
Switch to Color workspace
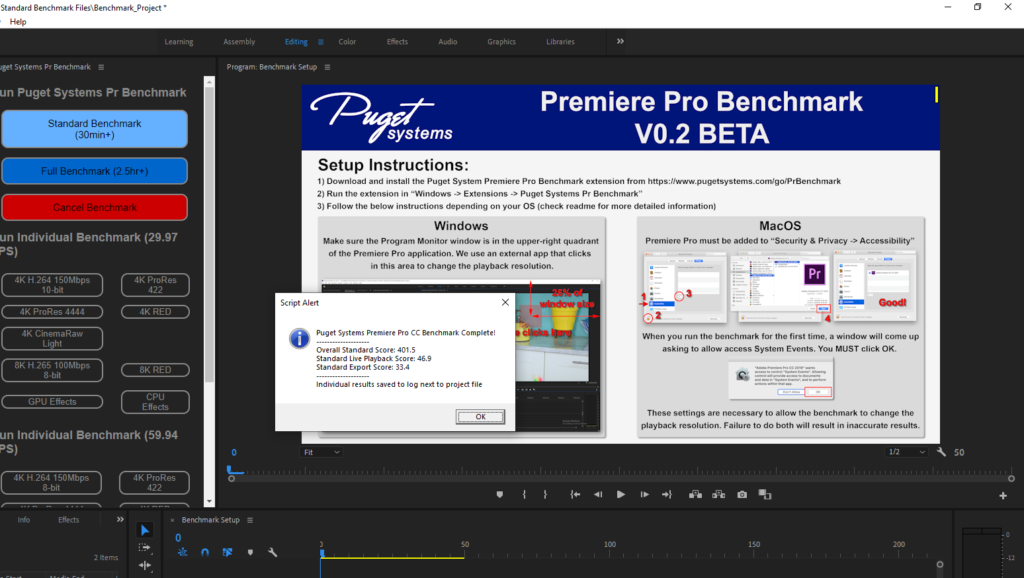click(x=347, y=42)
